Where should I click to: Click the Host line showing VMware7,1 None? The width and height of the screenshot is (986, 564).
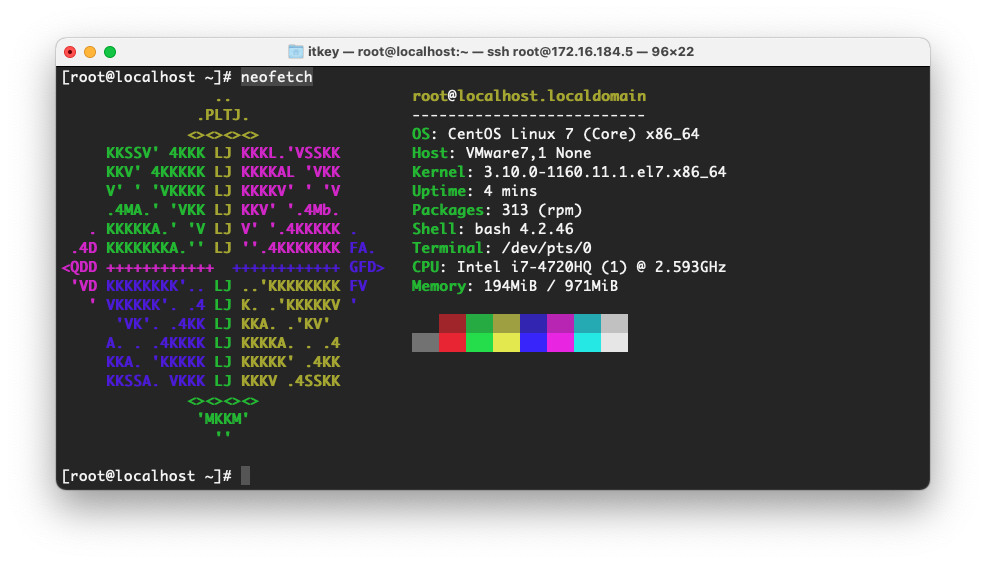(x=501, y=153)
